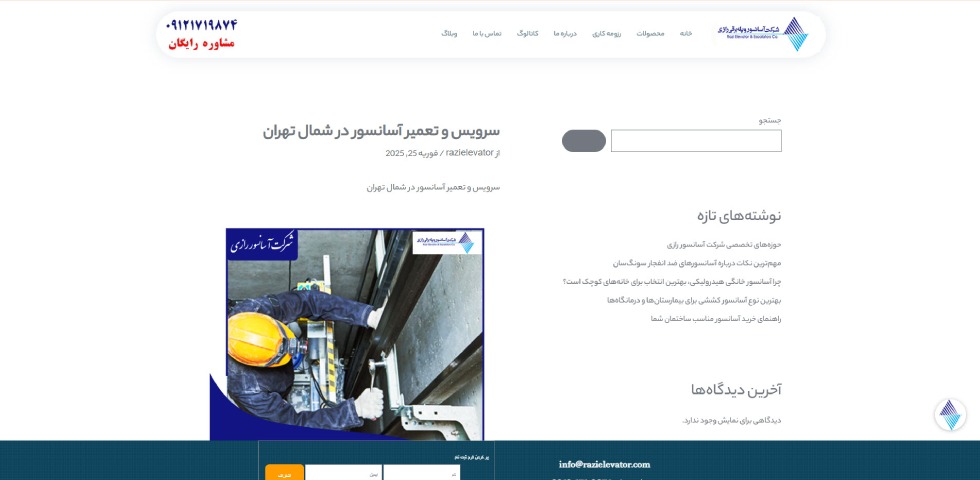Screen dimensions: 980x480
Task: Open the درباره ما (About us) page
Action: (565, 33)
